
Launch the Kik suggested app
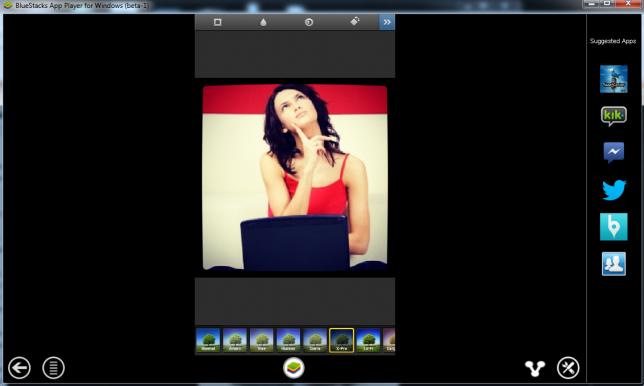[x=614, y=116]
